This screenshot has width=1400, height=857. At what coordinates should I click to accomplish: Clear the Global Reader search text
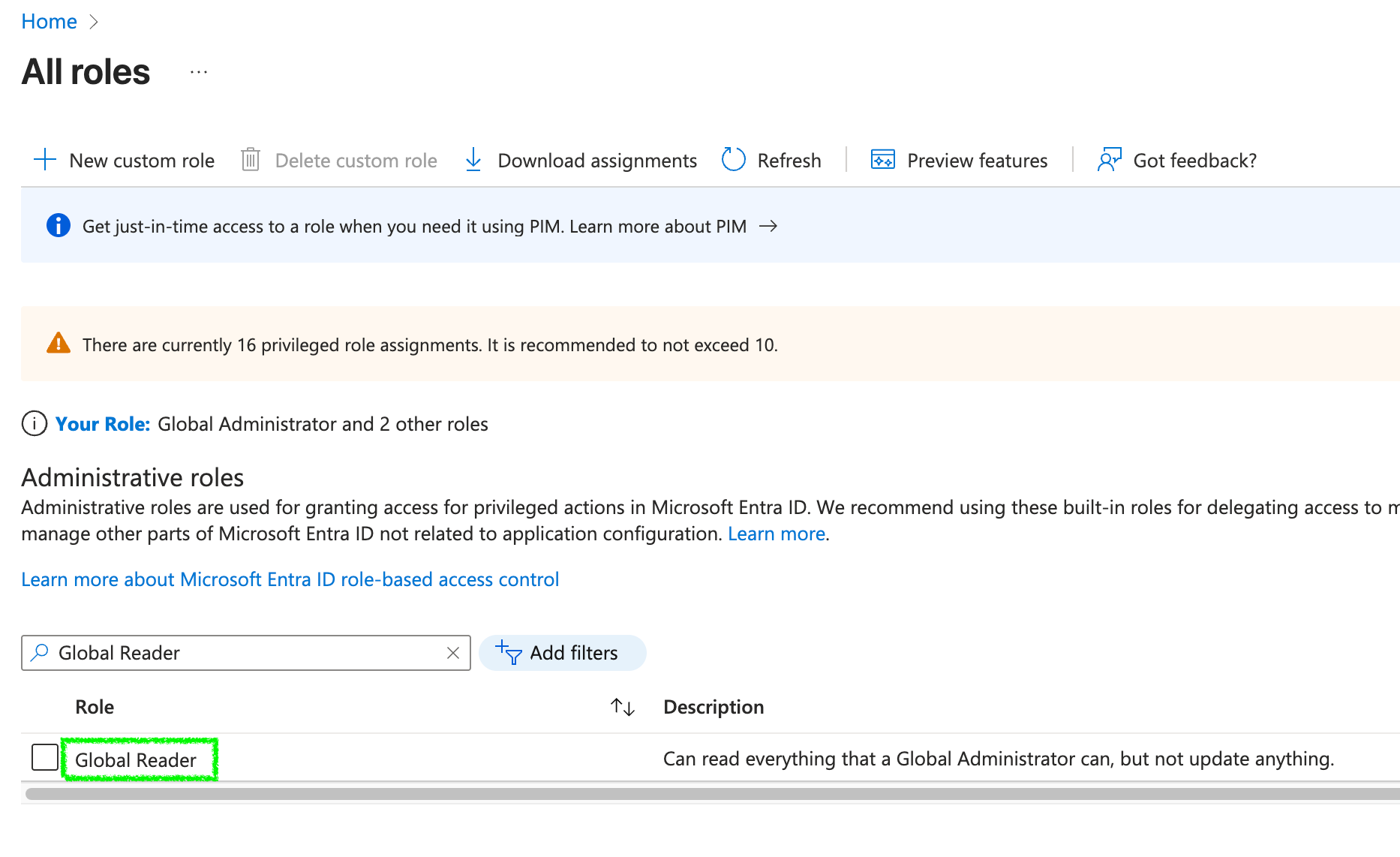(x=453, y=653)
